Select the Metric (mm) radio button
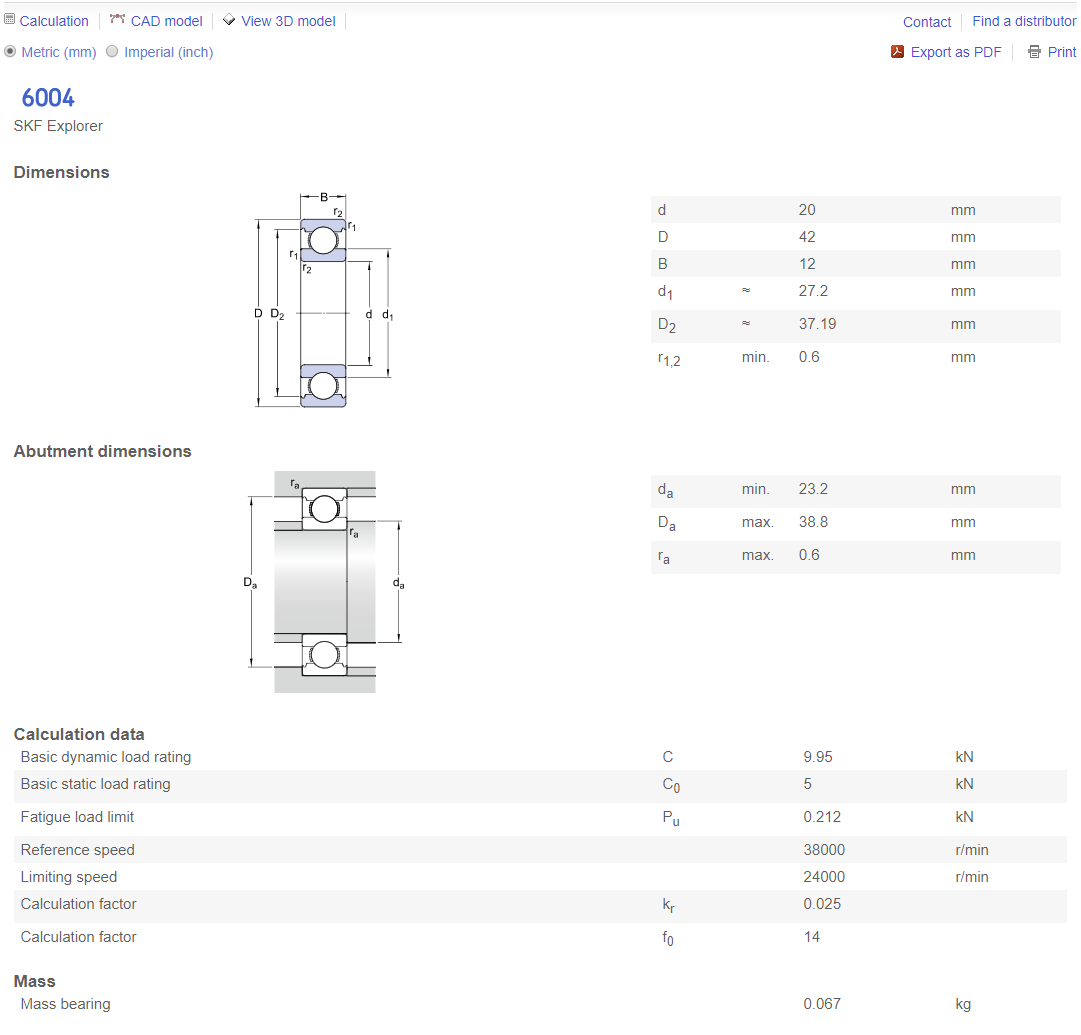The width and height of the screenshot is (1081, 1035). click(x=10, y=51)
